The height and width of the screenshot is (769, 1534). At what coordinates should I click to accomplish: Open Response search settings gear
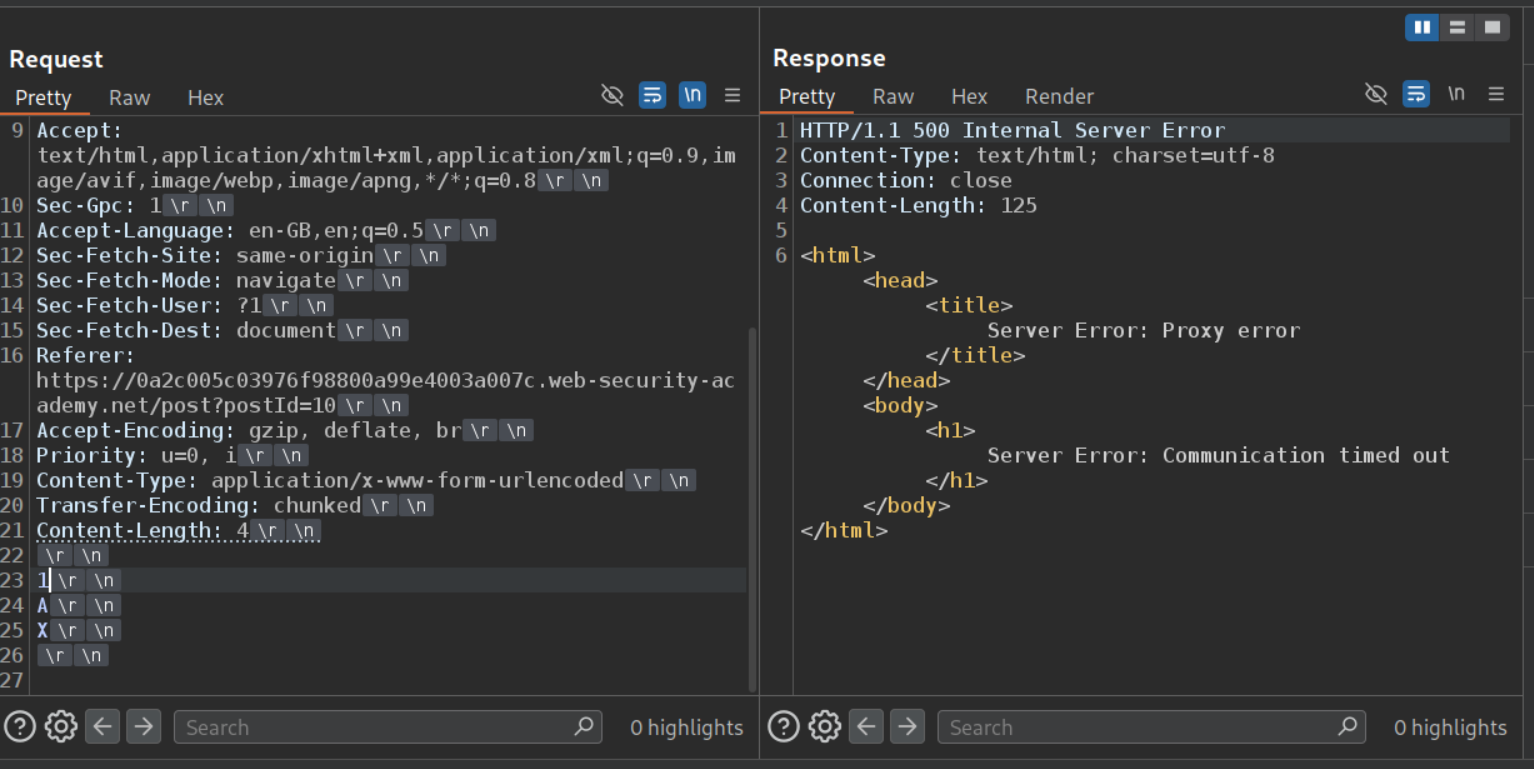pyautogui.click(x=824, y=727)
